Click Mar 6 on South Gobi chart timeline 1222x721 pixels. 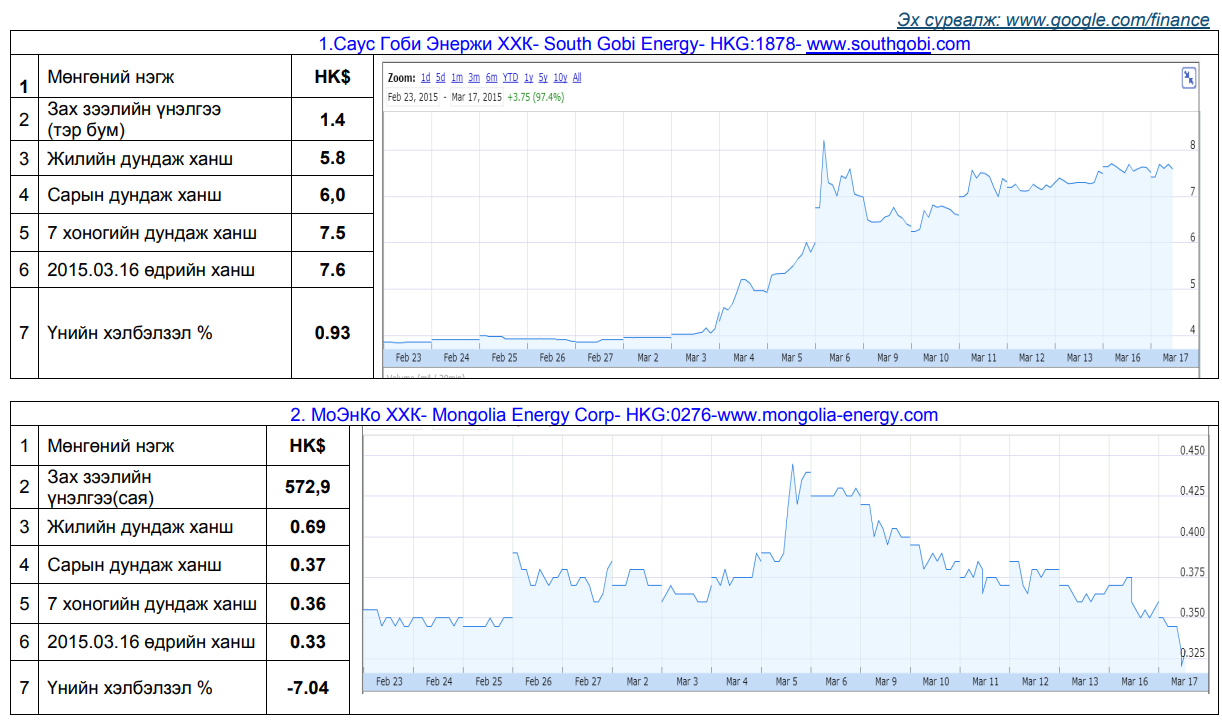839,357
